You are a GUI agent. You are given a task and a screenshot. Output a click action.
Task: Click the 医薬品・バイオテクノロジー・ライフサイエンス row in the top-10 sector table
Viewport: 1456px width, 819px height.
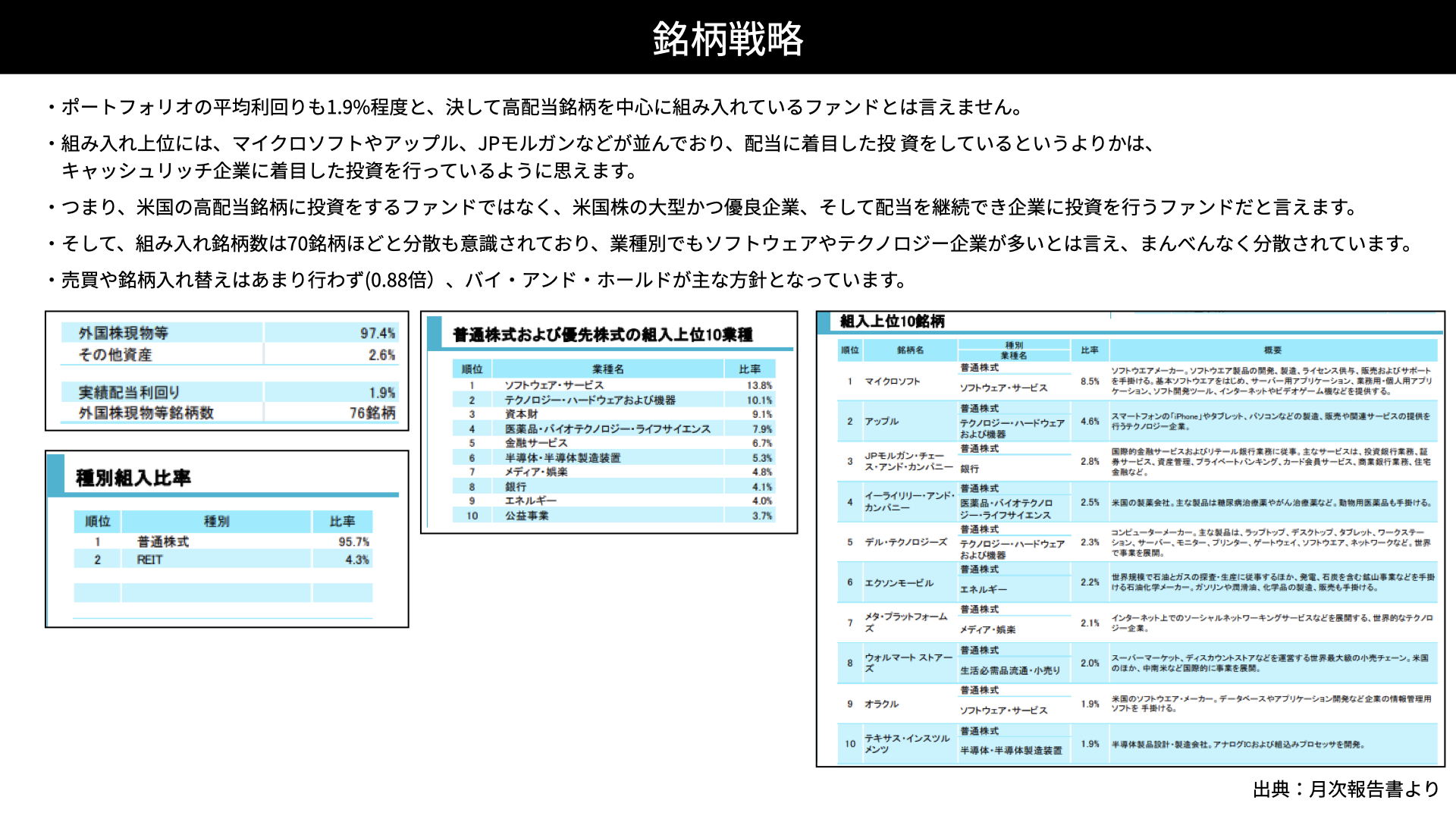(613, 428)
